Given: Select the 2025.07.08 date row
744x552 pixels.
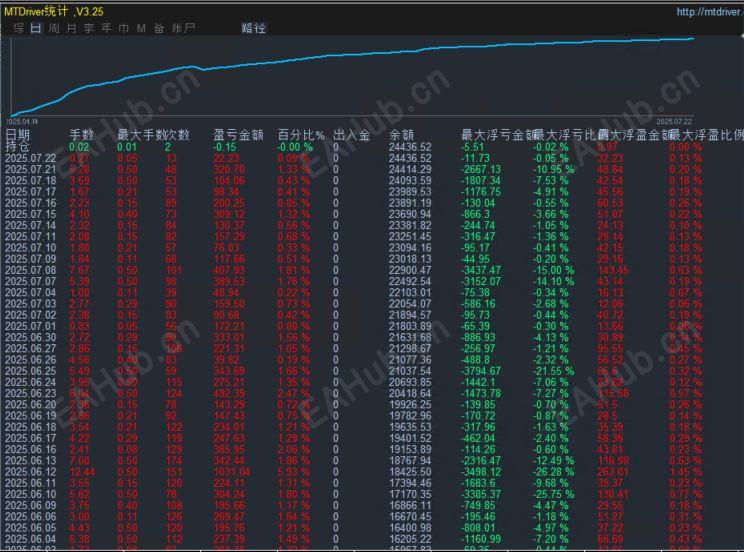Looking at the screenshot, I should point(30,270).
